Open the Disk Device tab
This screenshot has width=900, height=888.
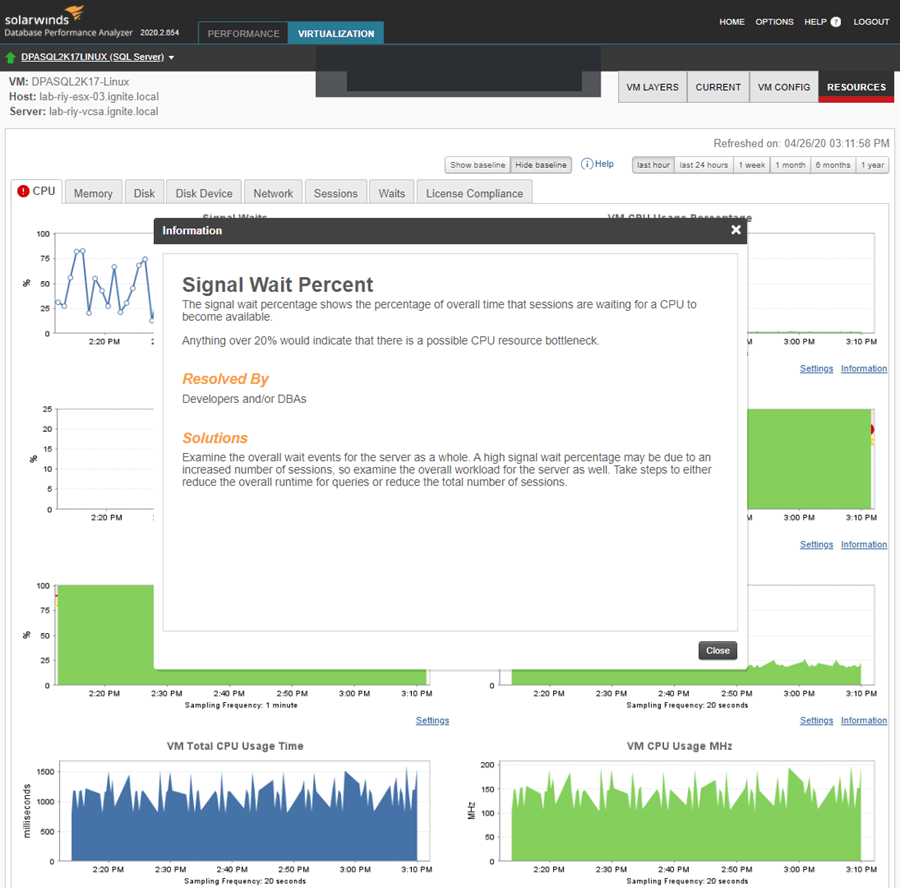click(204, 193)
